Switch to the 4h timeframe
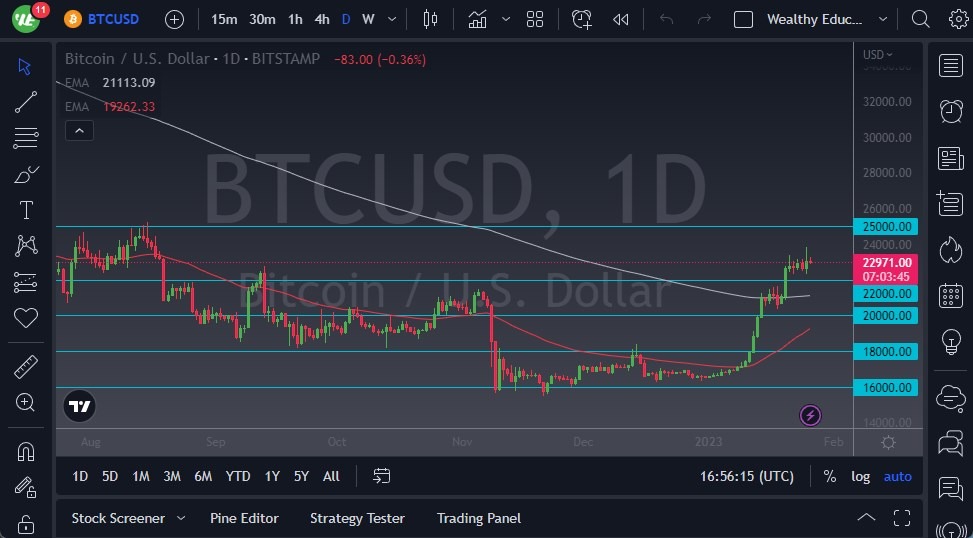This screenshot has height=538, width=973. pyautogui.click(x=321, y=19)
